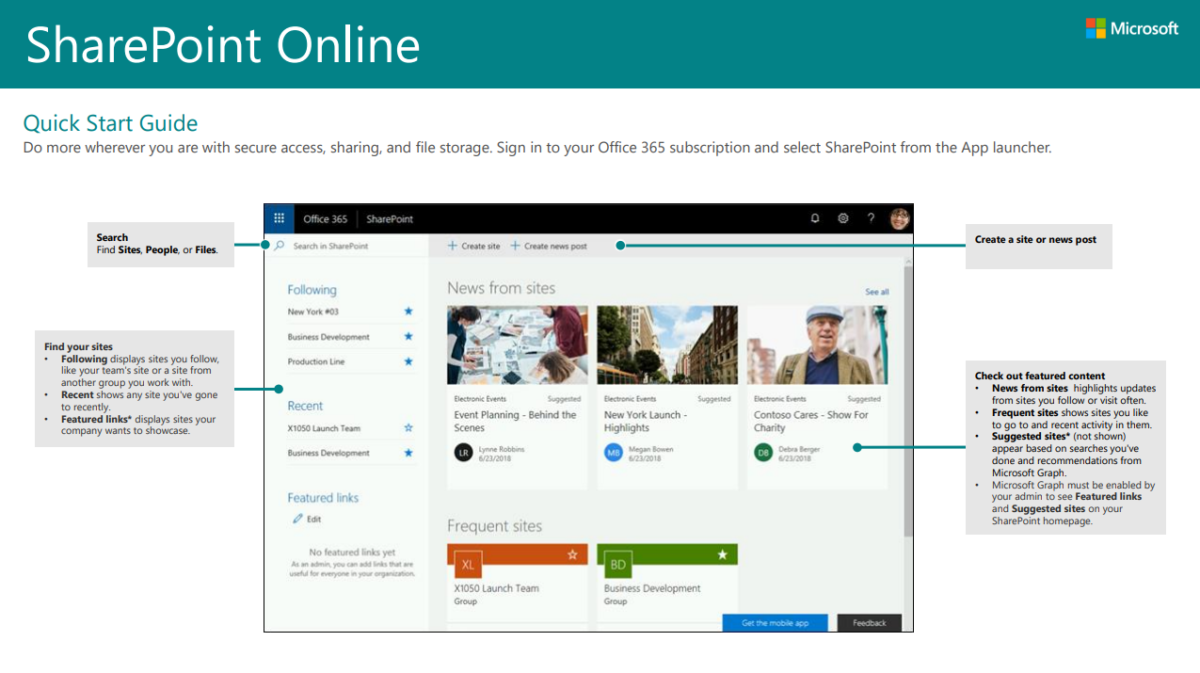Image resolution: width=1200 pixels, height=673 pixels.
Task: Open the X1050 Launch Team site tile icon
Action: [x=467, y=563]
